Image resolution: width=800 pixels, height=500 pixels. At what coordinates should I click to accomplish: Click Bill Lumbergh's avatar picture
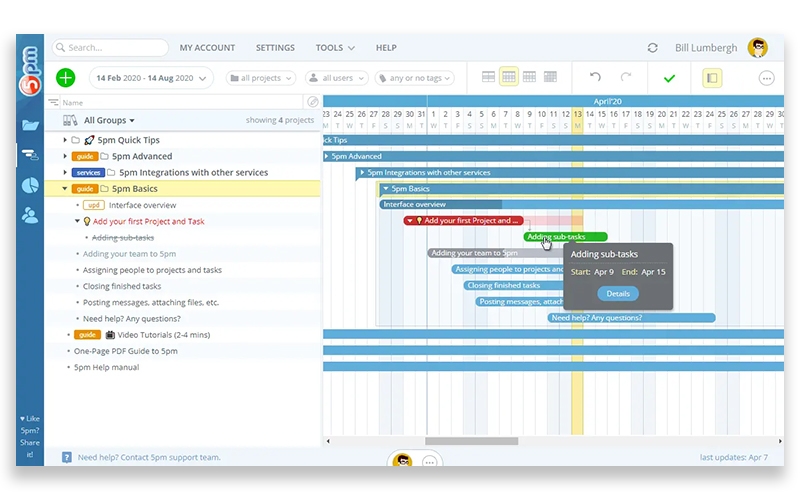pyautogui.click(x=758, y=48)
